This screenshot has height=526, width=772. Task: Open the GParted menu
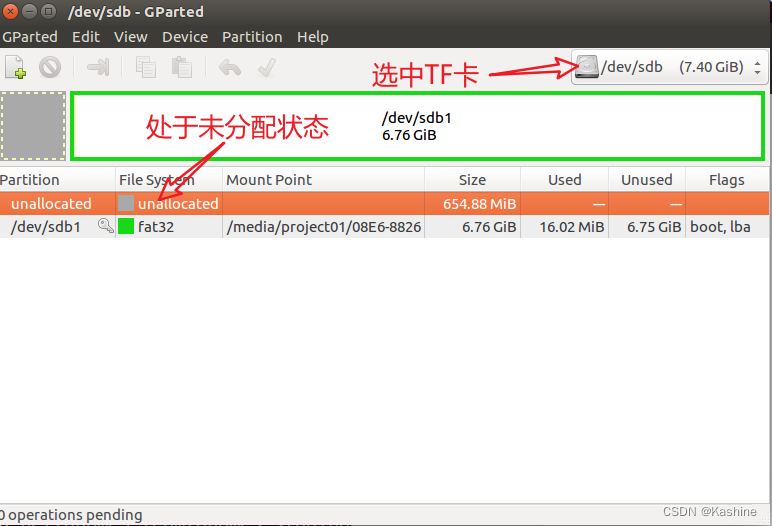[29, 37]
